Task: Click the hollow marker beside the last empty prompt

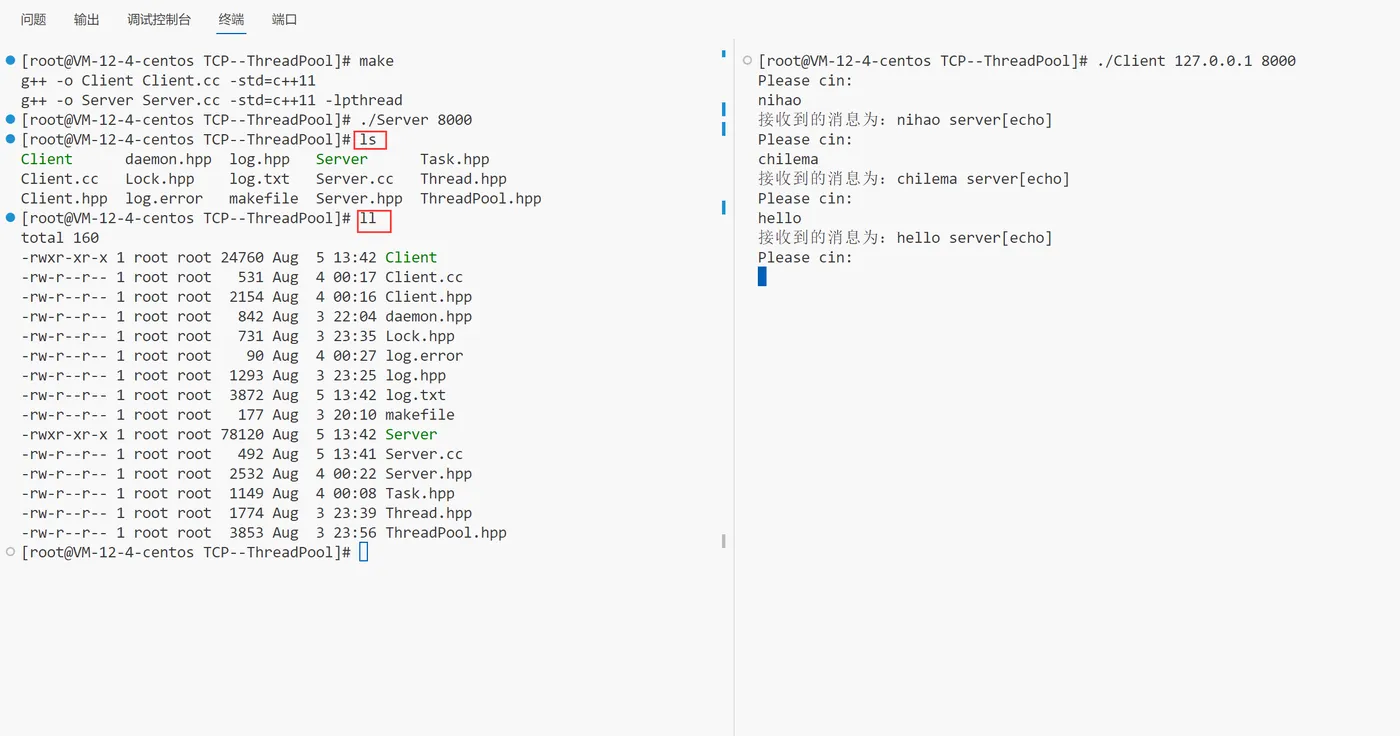Action: pos(10,552)
